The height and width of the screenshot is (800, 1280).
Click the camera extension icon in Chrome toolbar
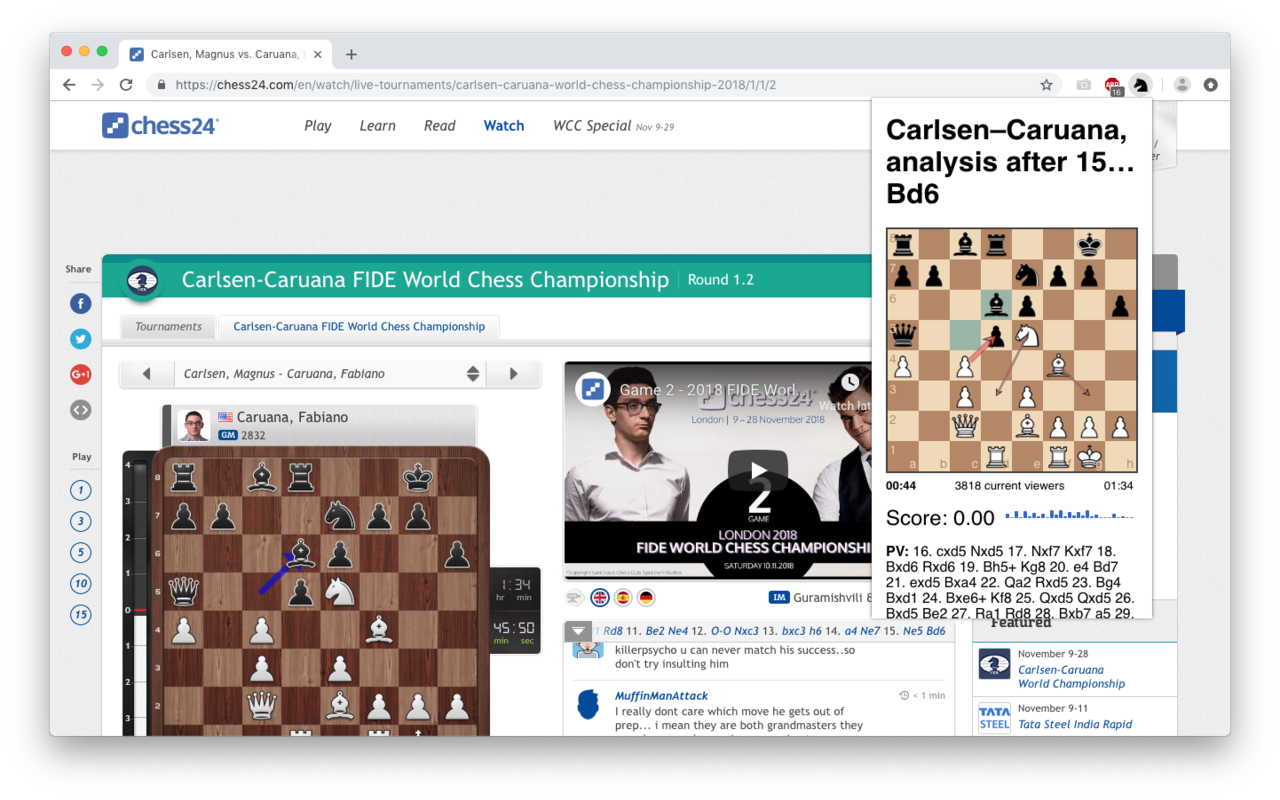point(1083,85)
